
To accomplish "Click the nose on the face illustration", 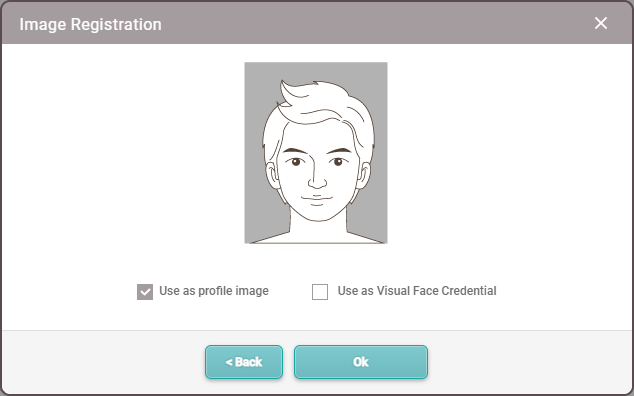I will 317,180.
